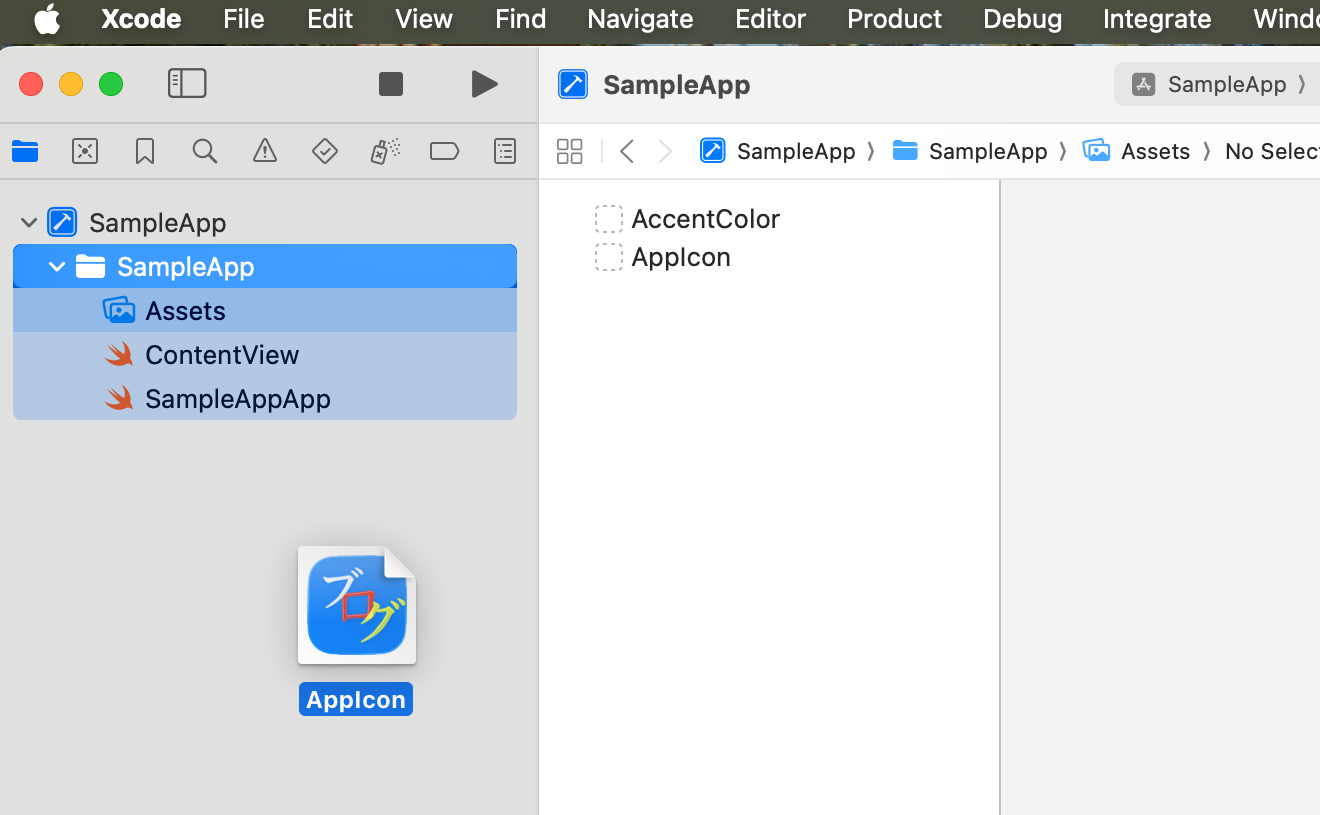Select the SampleAppApp swift file
This screenshot has width=1320, height=815.
(x=265, y=398)
